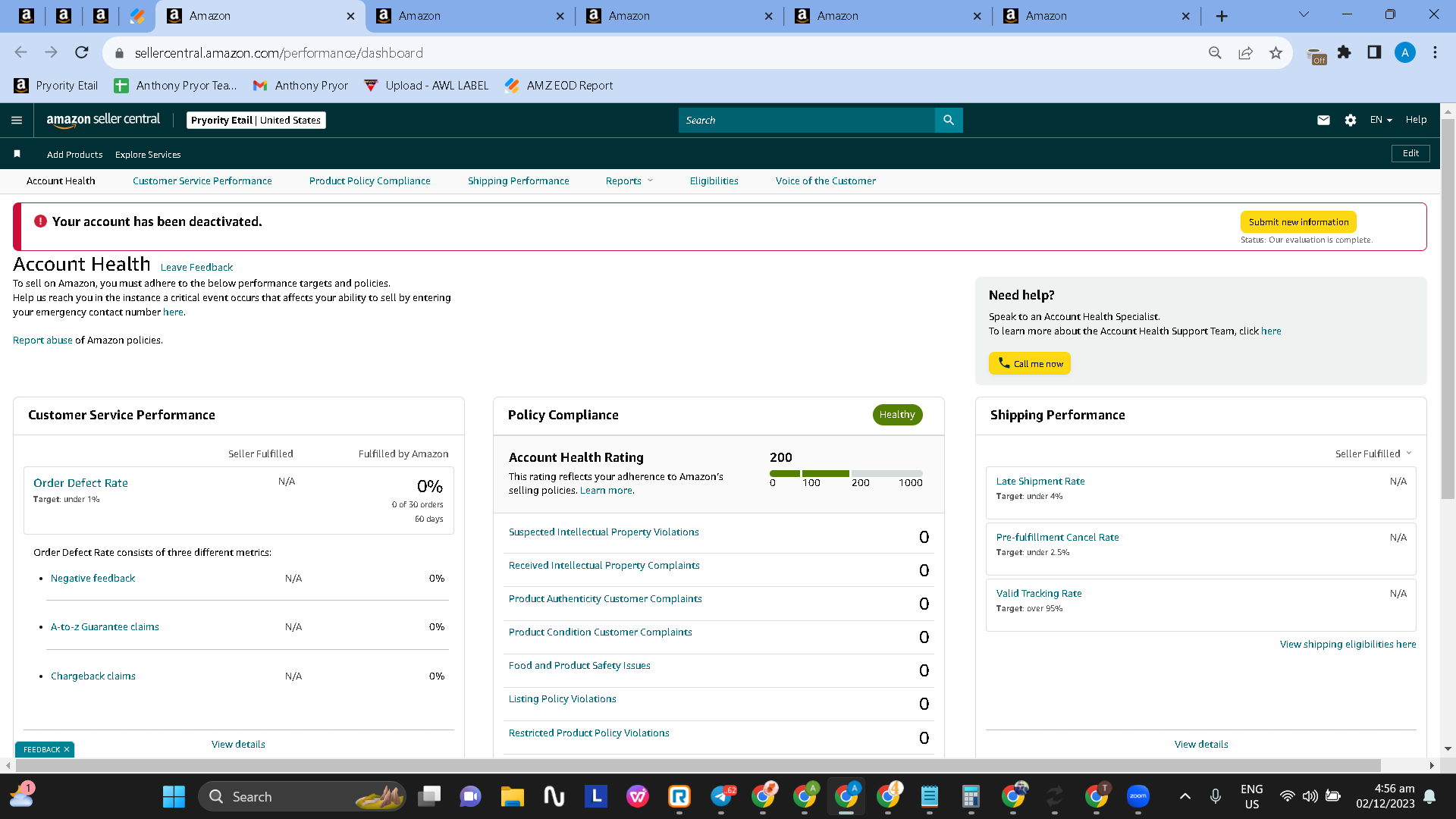Bookmark this page with the star
Image resolution: width=1456 pixels, height=819 pixels.
[x=1276, y=52]
